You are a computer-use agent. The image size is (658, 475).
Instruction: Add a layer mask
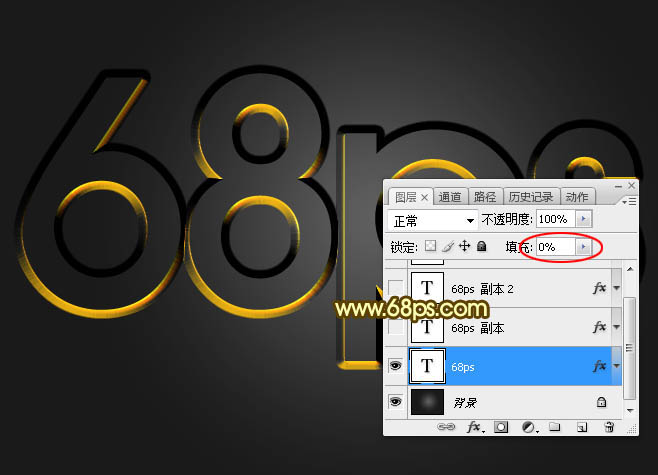[501, 427]
